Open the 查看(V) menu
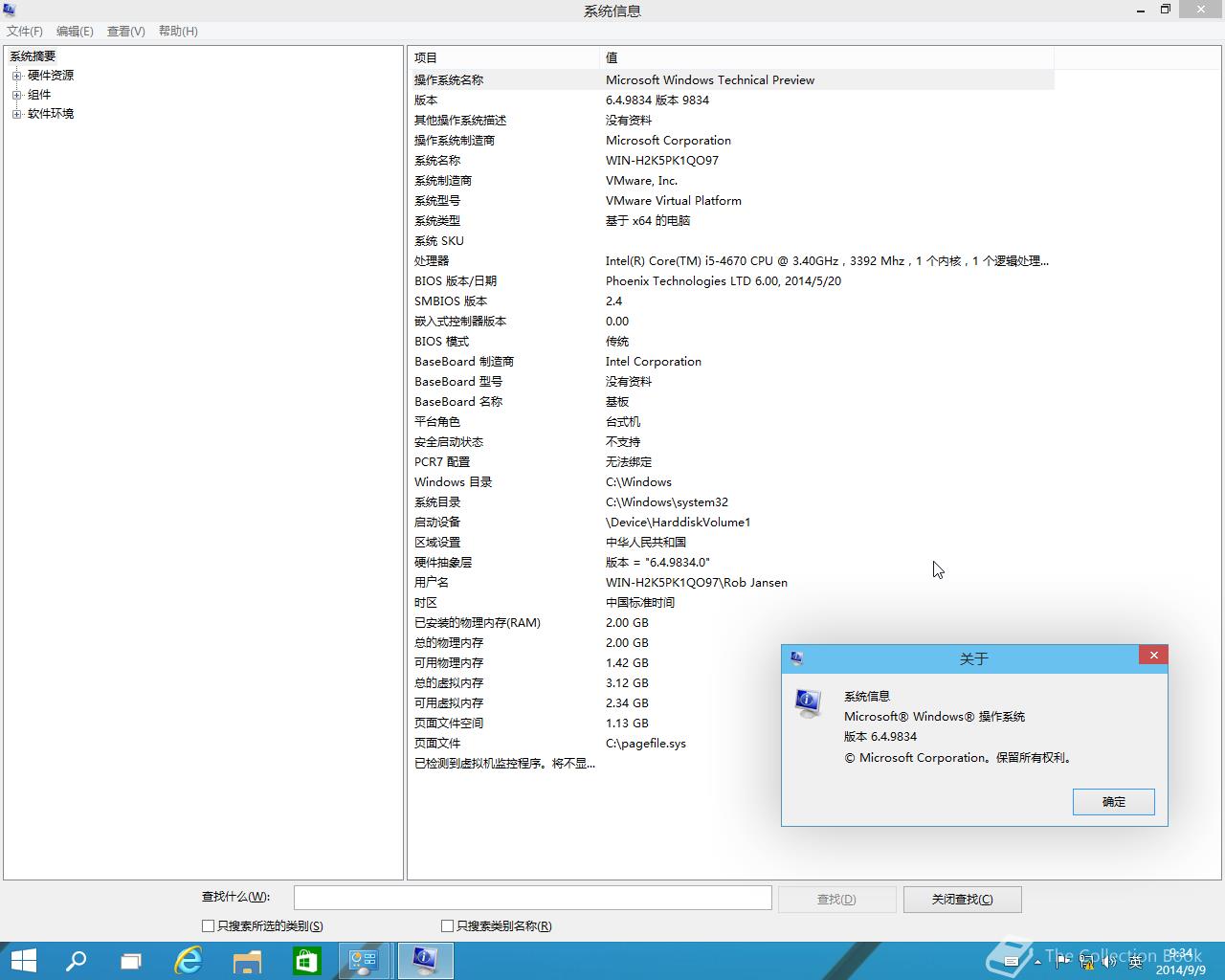 [x=125, y=32]
